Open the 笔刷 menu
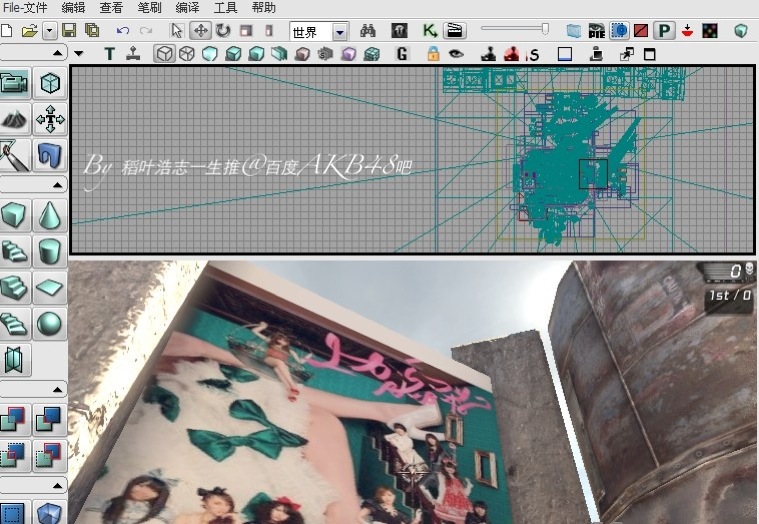Screen dimensions: 759x524 coord(150,8)
